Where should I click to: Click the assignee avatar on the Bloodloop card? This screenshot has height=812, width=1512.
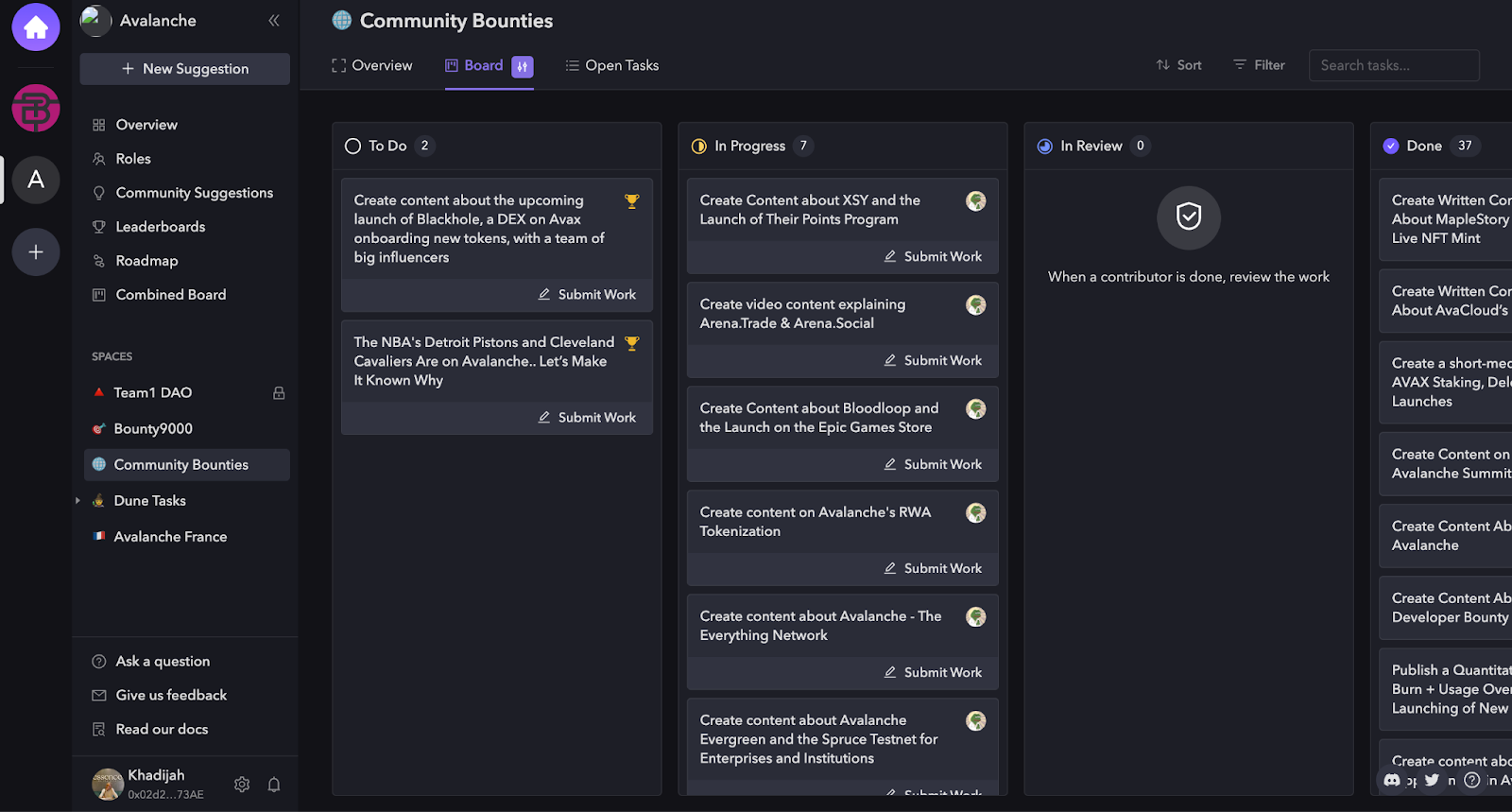(x=976, y=408)
